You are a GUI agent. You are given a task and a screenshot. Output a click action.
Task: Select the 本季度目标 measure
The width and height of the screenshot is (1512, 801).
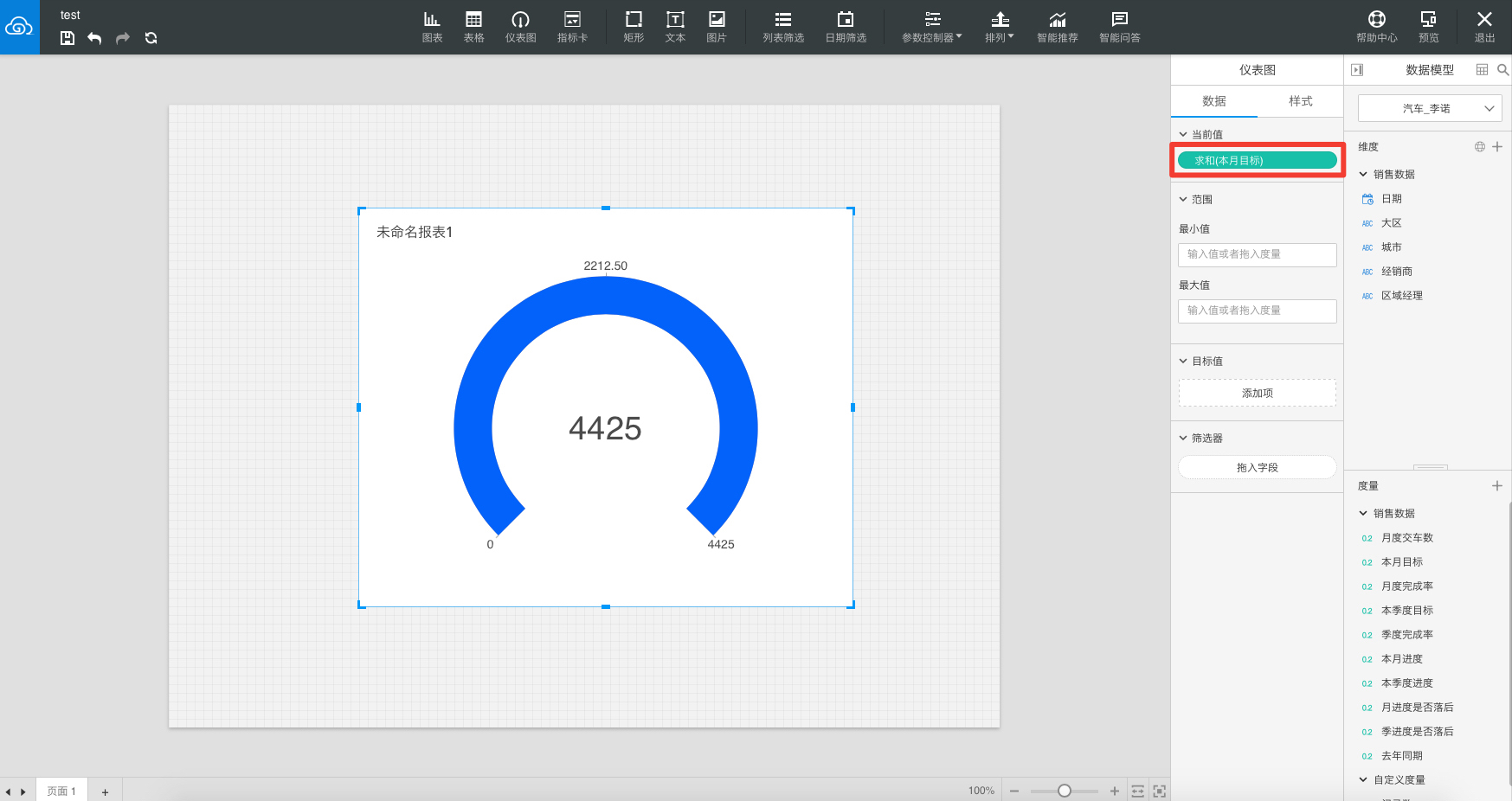(x=1407, y=611)
